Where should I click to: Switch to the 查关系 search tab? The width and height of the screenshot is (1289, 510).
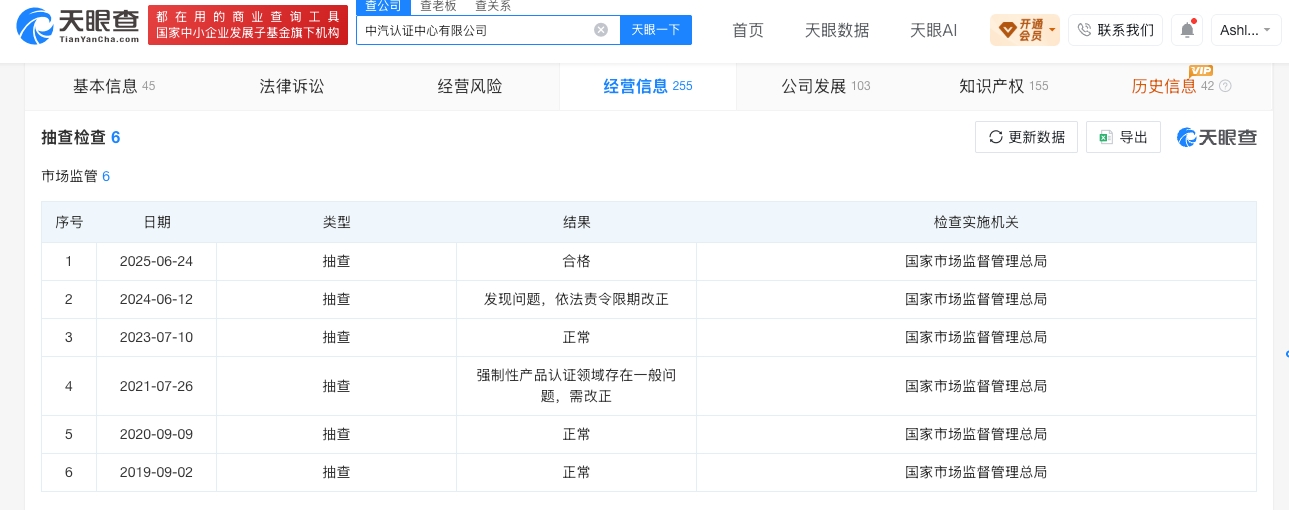493,6
